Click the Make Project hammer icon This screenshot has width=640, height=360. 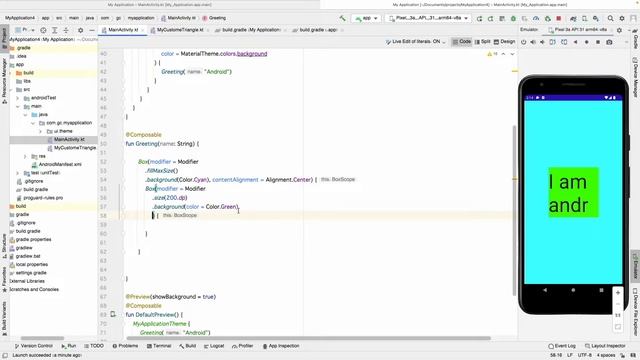point(342,18)
